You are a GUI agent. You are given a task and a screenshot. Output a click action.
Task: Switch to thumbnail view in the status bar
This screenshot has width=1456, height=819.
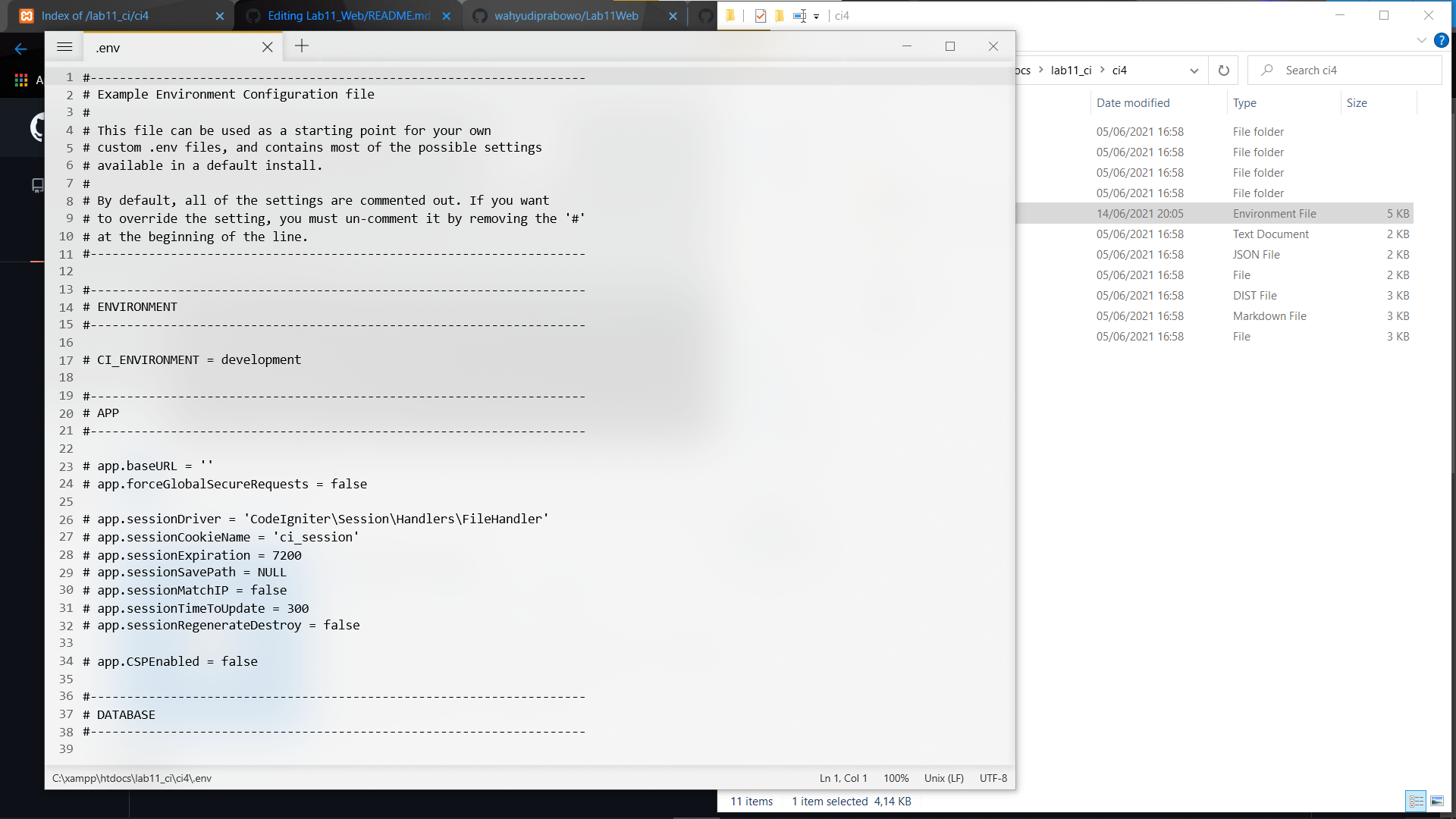pyautogui.click(x=1438, y=801)
